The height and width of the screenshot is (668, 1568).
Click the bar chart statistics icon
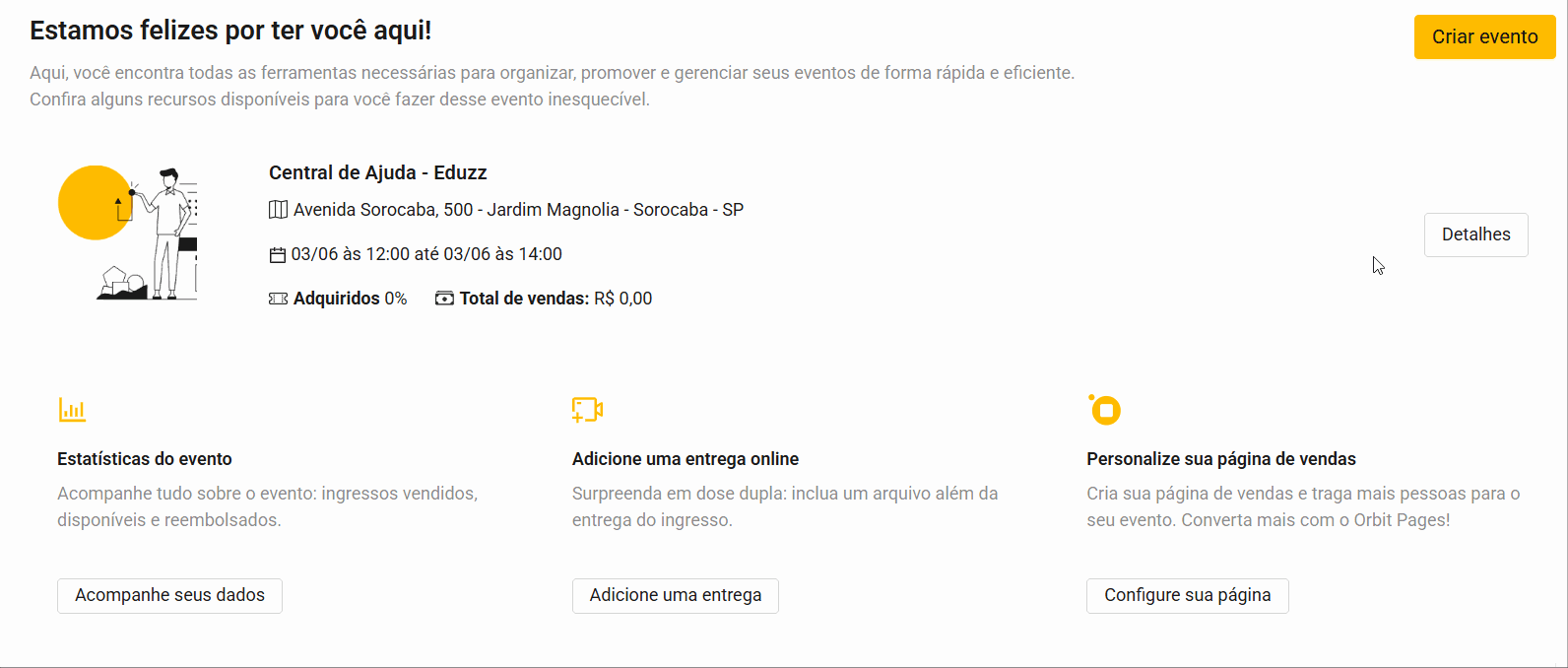click(x=72, y=410)
